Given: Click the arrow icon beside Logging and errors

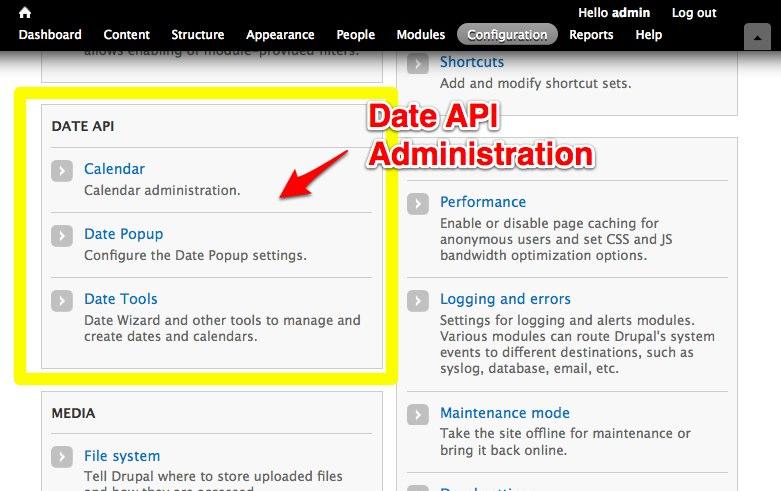Looking at the screenshot, I should coord(417,301).
